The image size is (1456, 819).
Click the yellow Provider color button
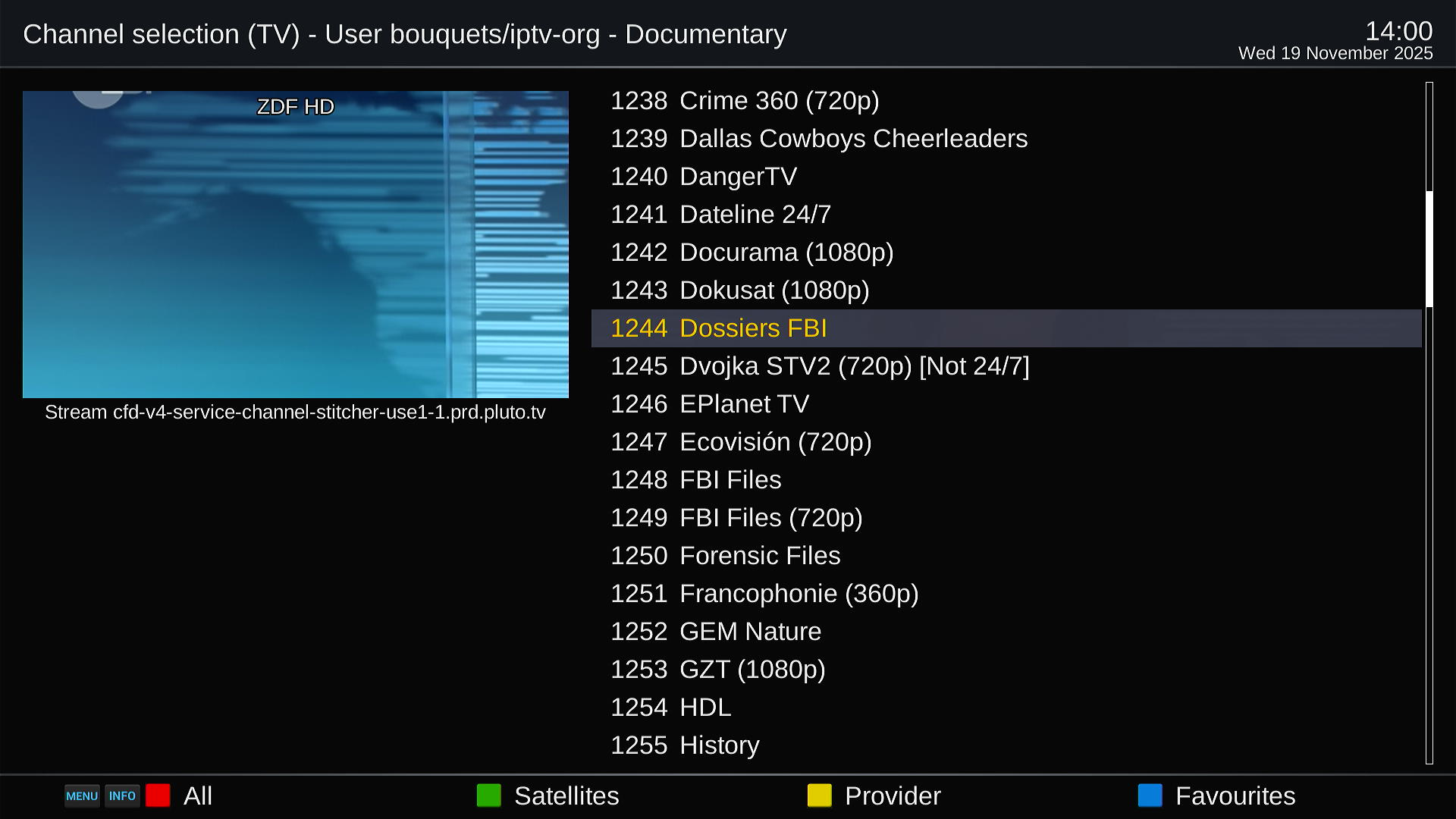click(x=820, y=795)
